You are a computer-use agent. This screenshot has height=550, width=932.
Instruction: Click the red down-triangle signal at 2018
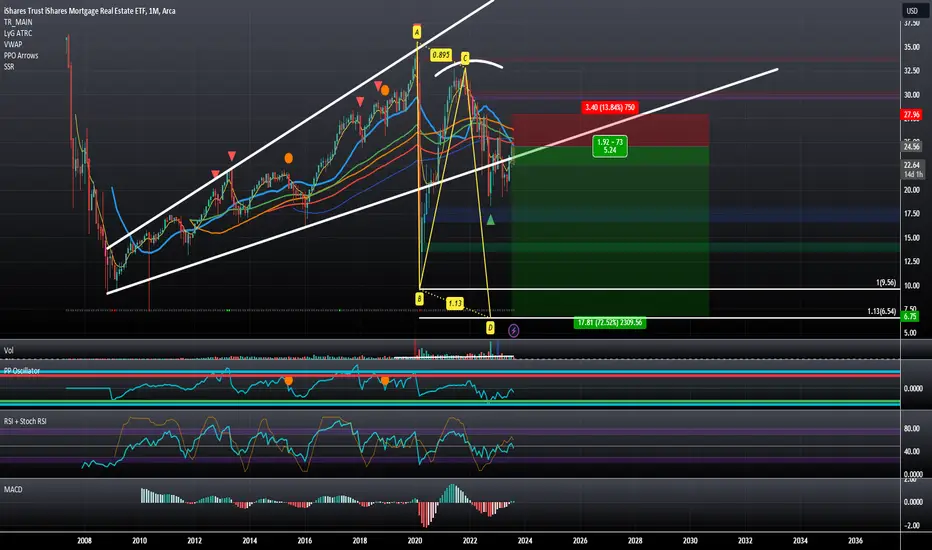point(360,102)
